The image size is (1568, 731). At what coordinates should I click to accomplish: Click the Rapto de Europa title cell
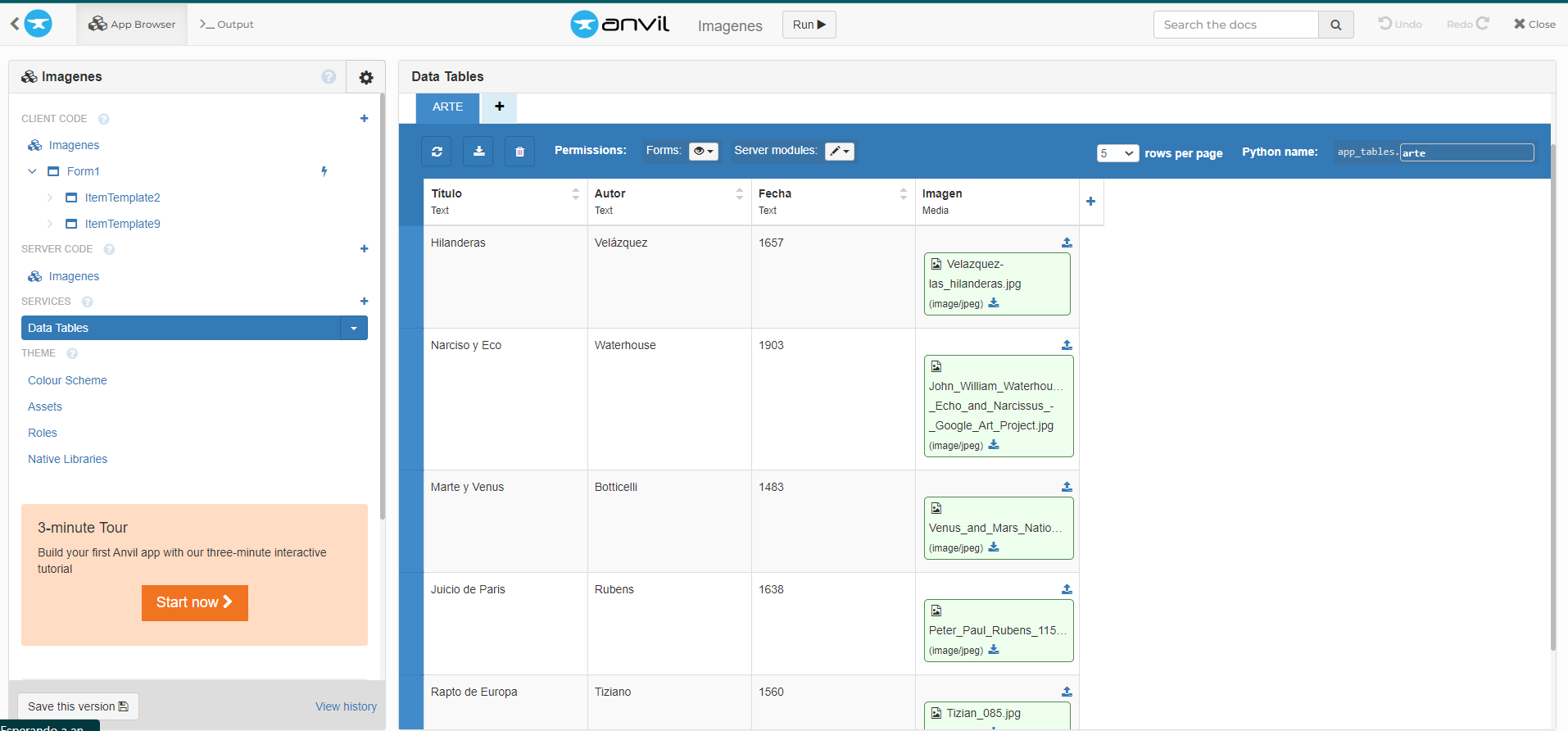tap(505, 701)
